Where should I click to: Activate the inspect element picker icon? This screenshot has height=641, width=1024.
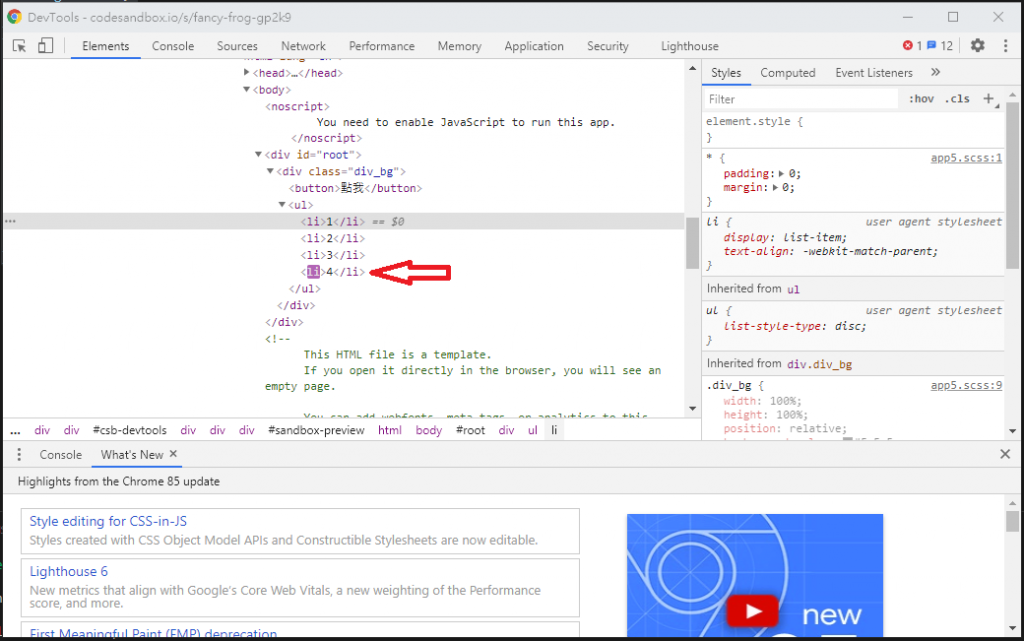pyautogui.click(x=19, y=46)
